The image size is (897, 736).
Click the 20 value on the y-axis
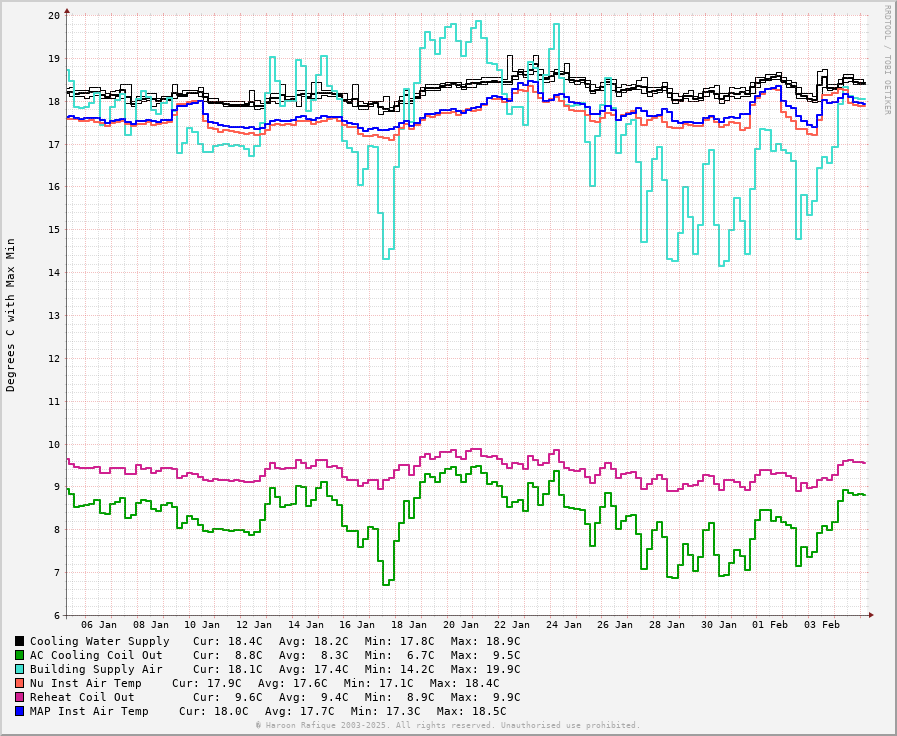(x=54, y=16)
